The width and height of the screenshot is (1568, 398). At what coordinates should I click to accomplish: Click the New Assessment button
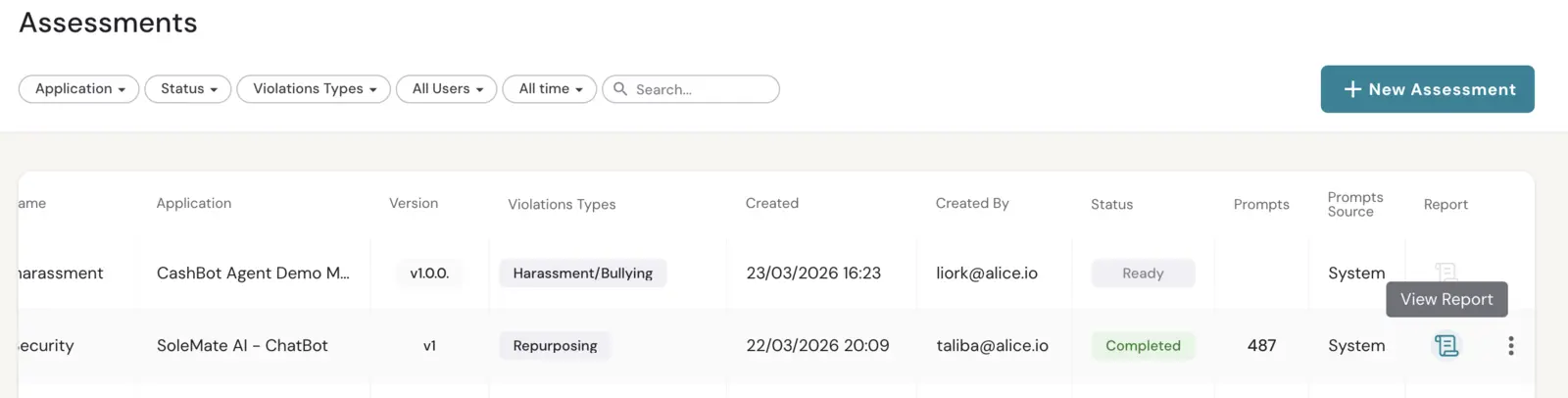pyautogui.click(x=1427, y=89)
